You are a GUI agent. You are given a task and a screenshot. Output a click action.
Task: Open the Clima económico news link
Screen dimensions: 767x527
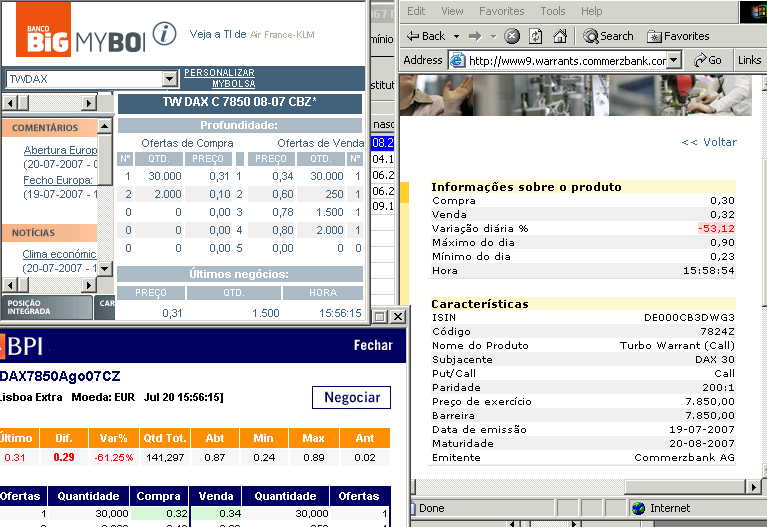(x=59, y=254)
